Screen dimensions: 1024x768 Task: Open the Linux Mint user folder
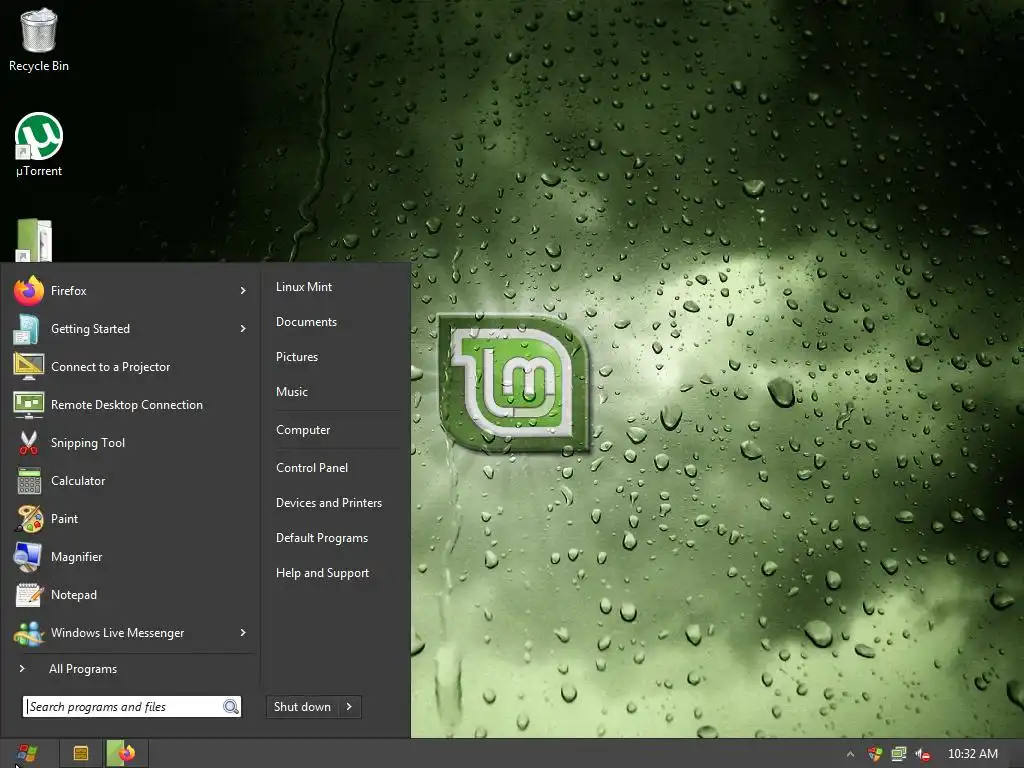304,287
